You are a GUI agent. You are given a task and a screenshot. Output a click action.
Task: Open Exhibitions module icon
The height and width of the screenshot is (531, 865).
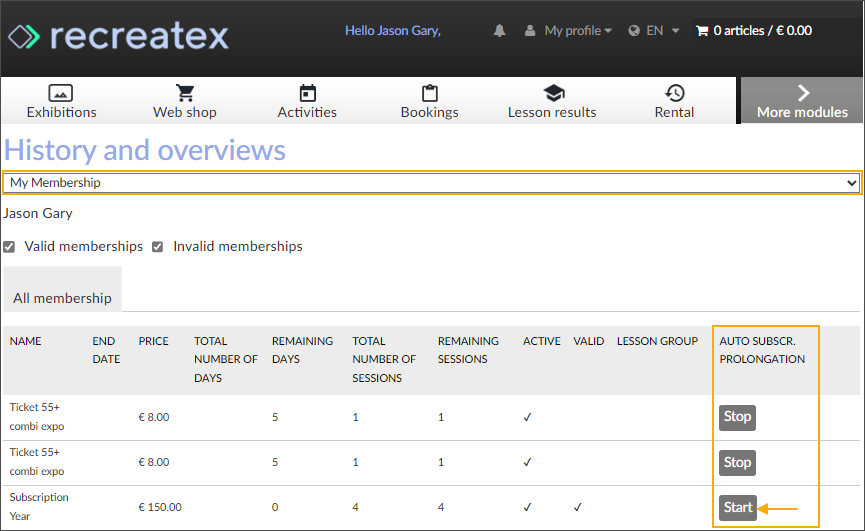click(61, 93)
